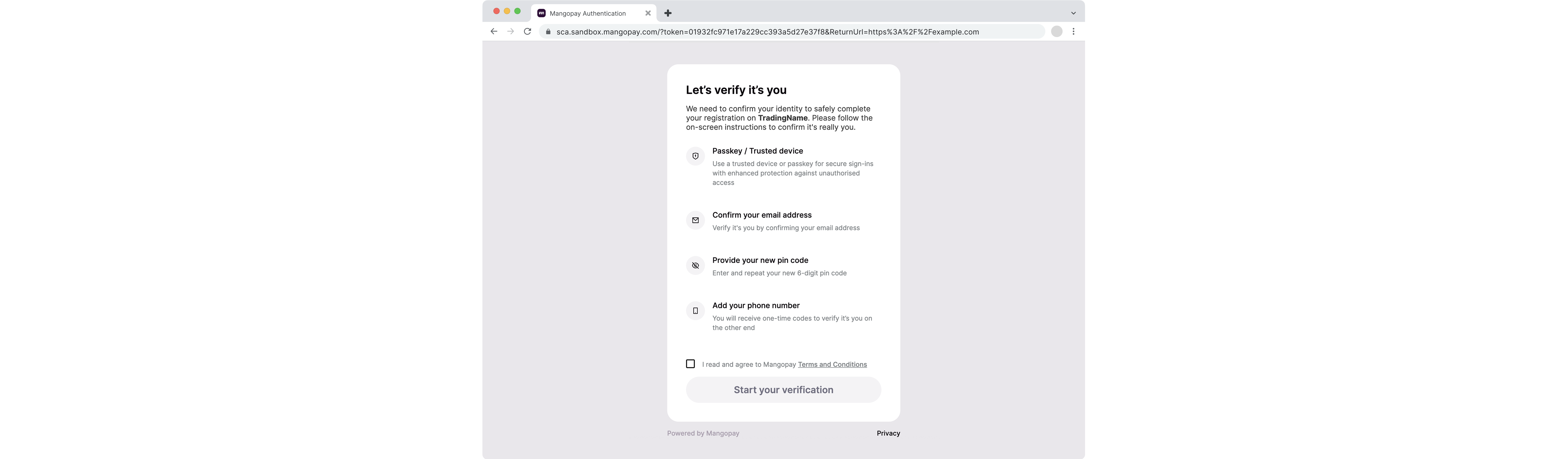This screenshot has width=1568, height=459.
Task: Click Start your verification button
Action: point(783,390)
